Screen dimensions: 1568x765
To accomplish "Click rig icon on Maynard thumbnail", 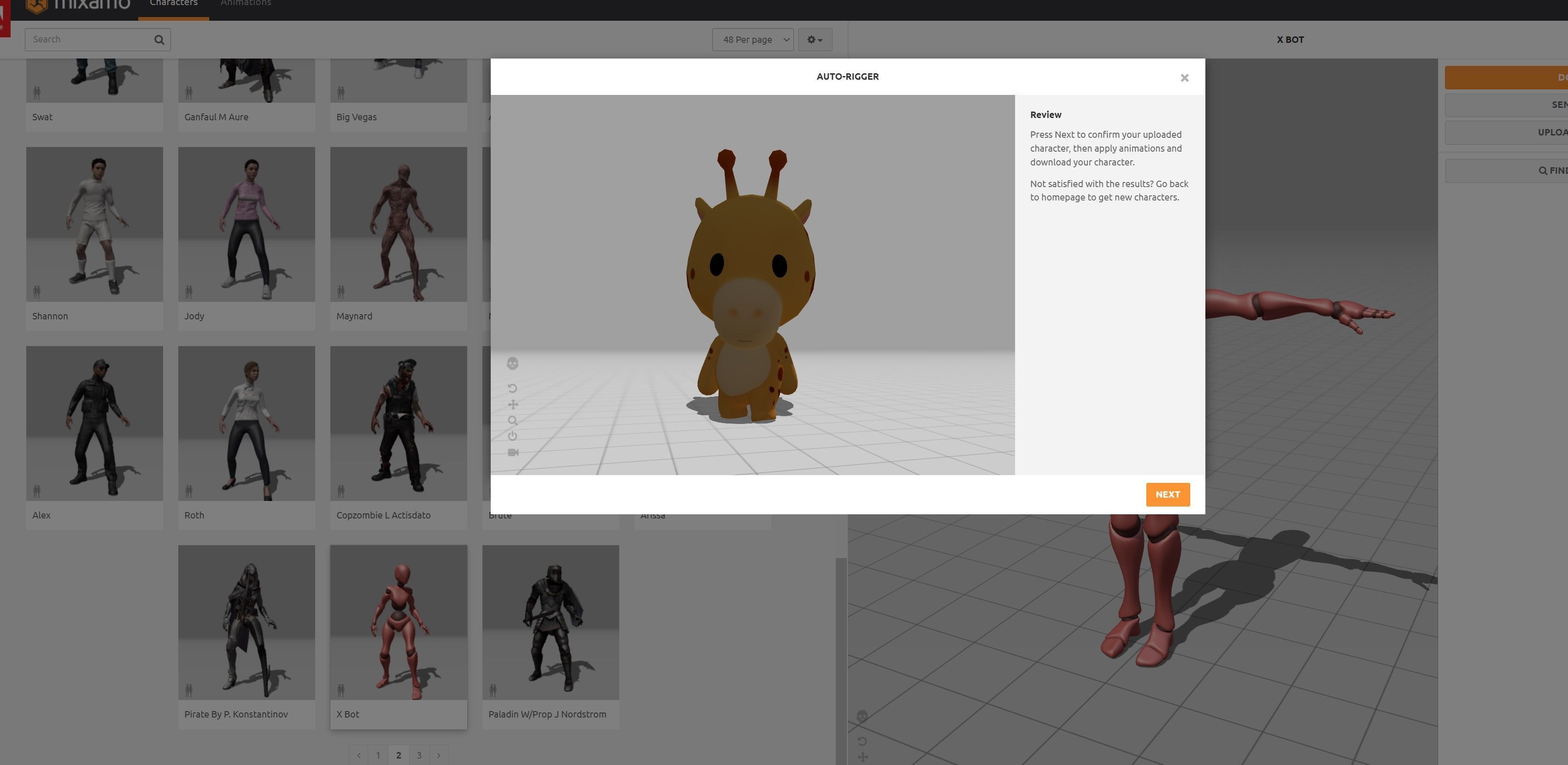I will [x=341, y=292].
